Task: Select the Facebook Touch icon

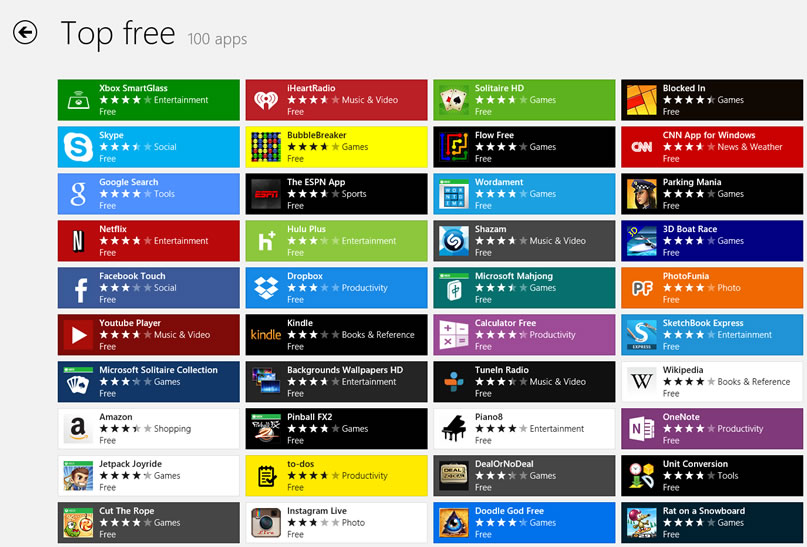Action: pos(77,288)
